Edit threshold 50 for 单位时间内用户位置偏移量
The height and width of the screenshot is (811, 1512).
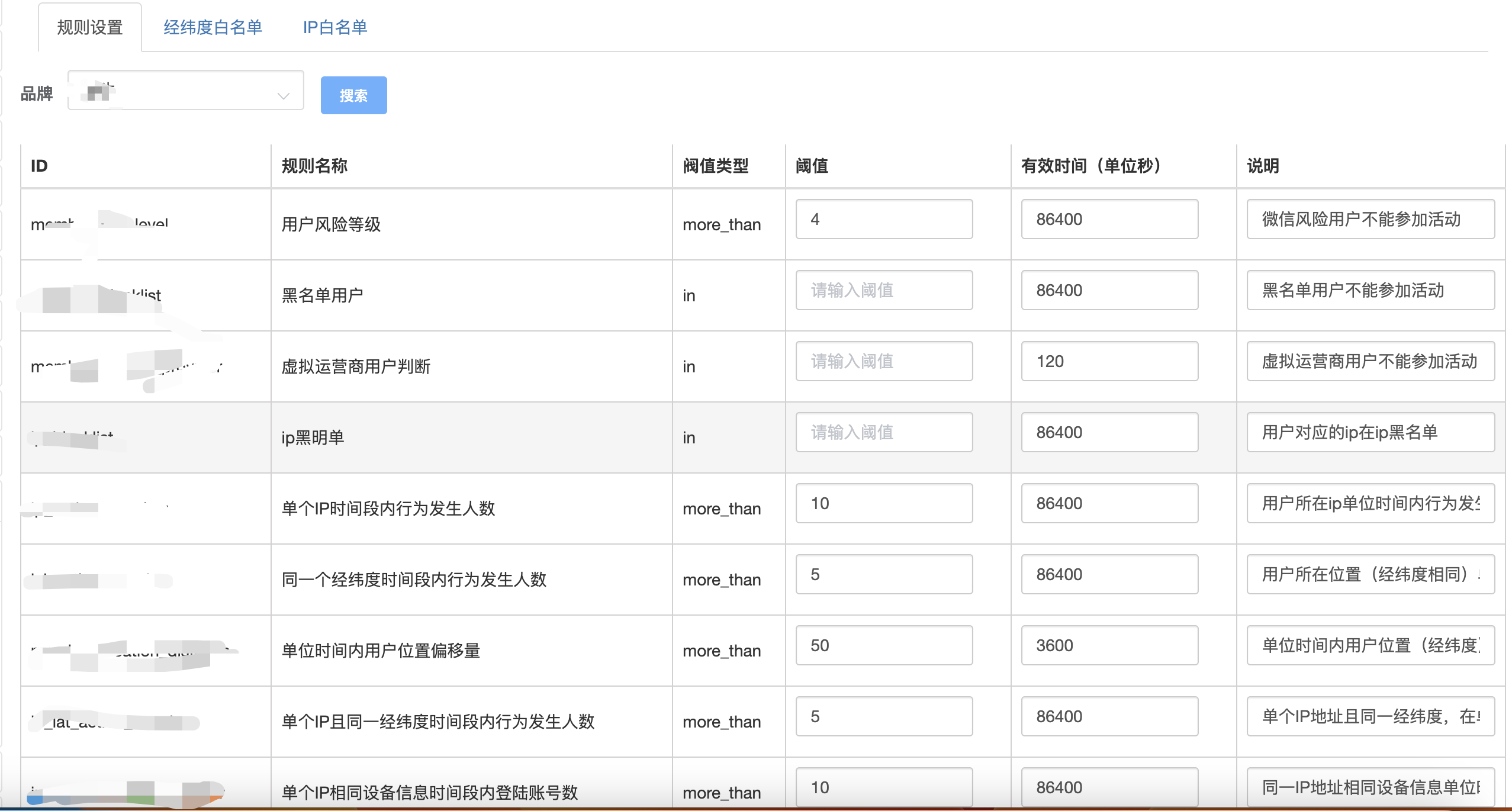(884, 645)
